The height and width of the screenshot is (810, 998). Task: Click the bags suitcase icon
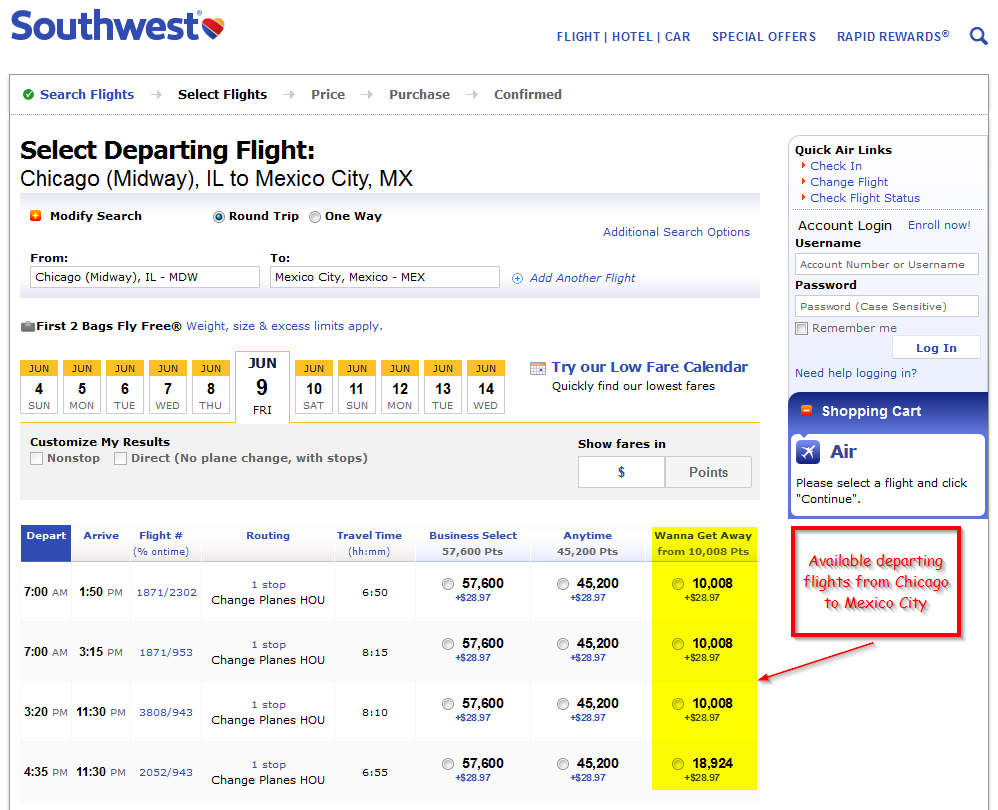[x=27, y=326]
